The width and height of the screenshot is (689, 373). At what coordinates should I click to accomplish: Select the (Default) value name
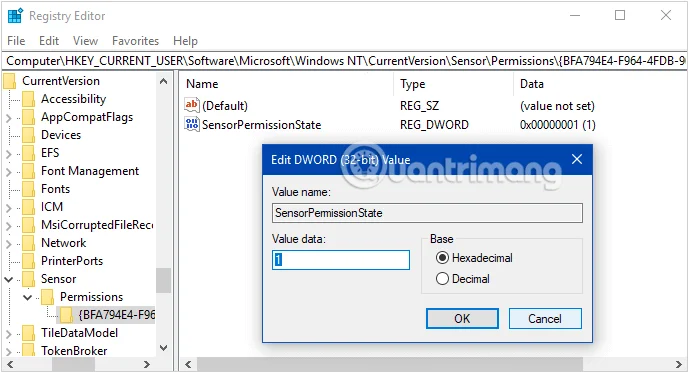[225, 106]
